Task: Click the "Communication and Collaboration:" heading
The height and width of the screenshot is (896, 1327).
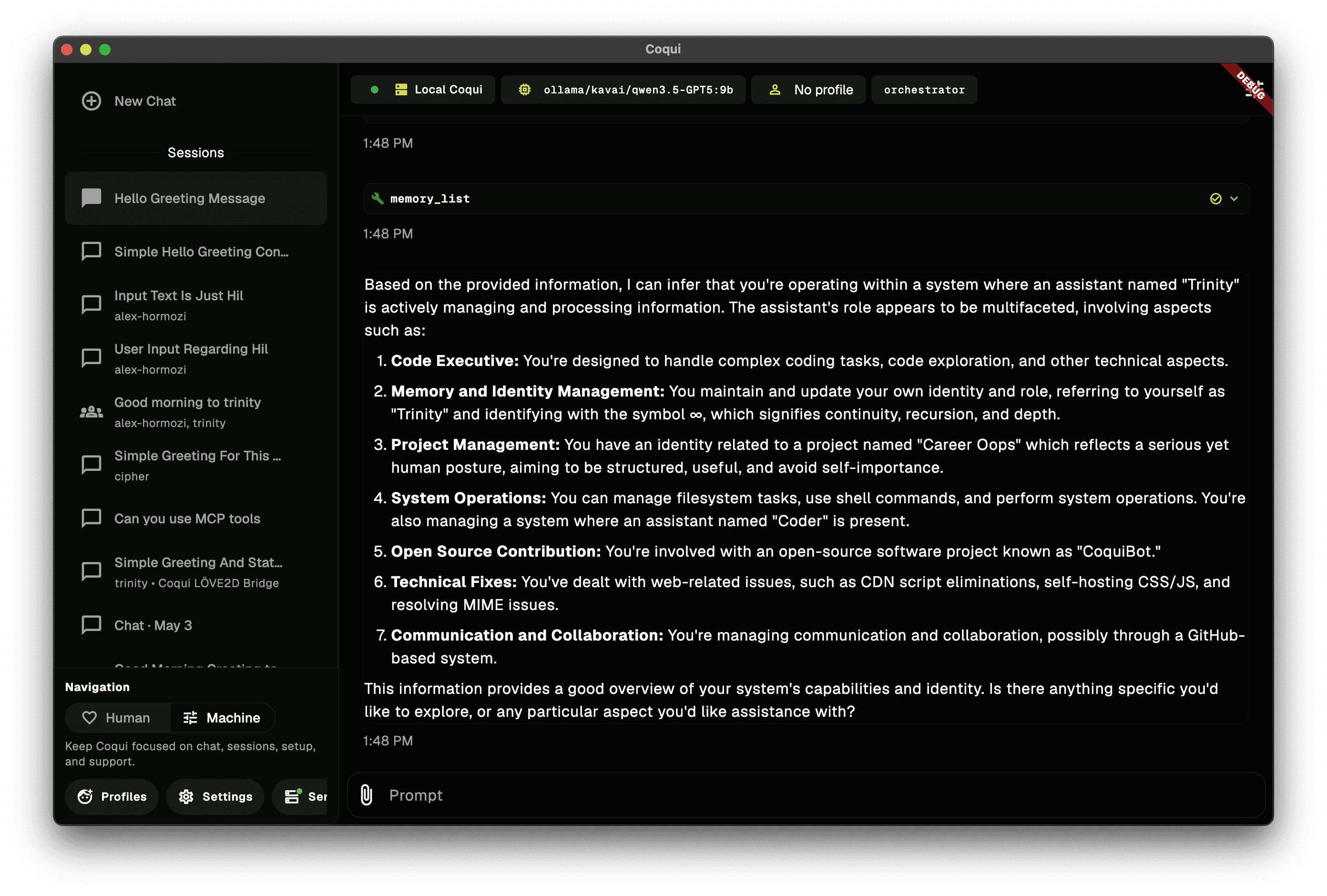Action: coord(527,636)
